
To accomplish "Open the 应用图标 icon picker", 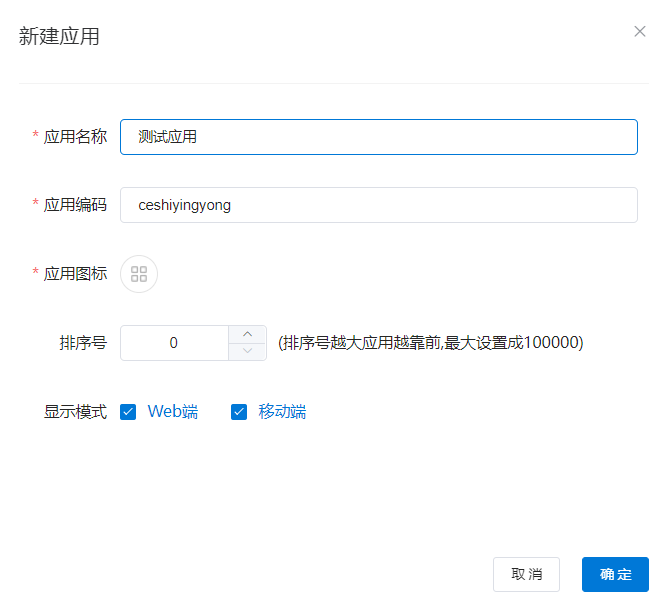I will [x=139, y=274].
